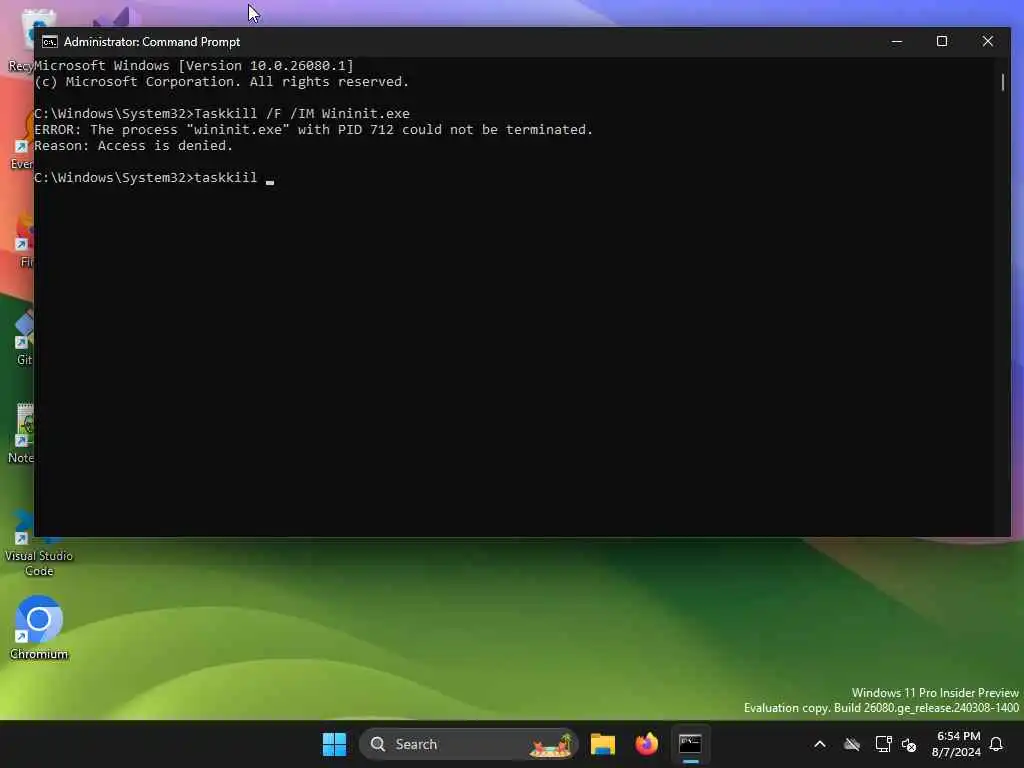Open the notifications bell

click(x=996, y=744)
